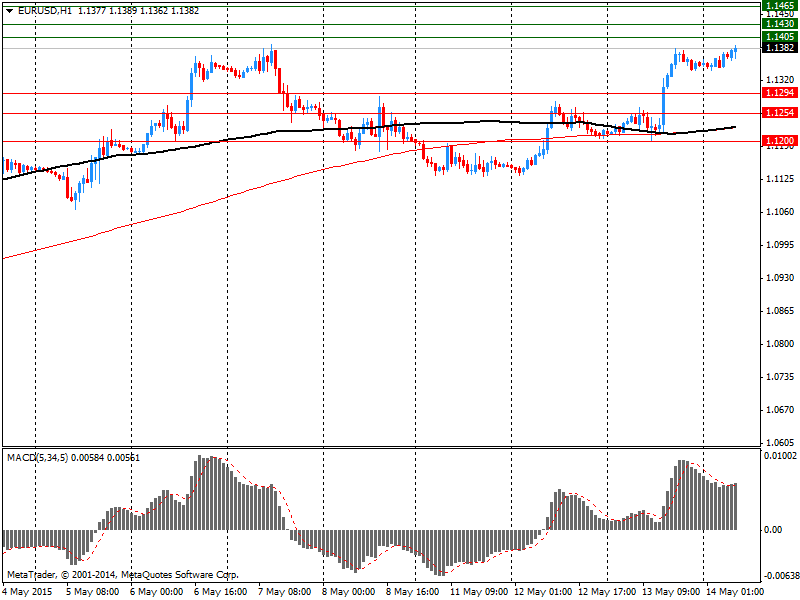
Task: Select the current price label 1.1382
Action: (x=780, y=47)
